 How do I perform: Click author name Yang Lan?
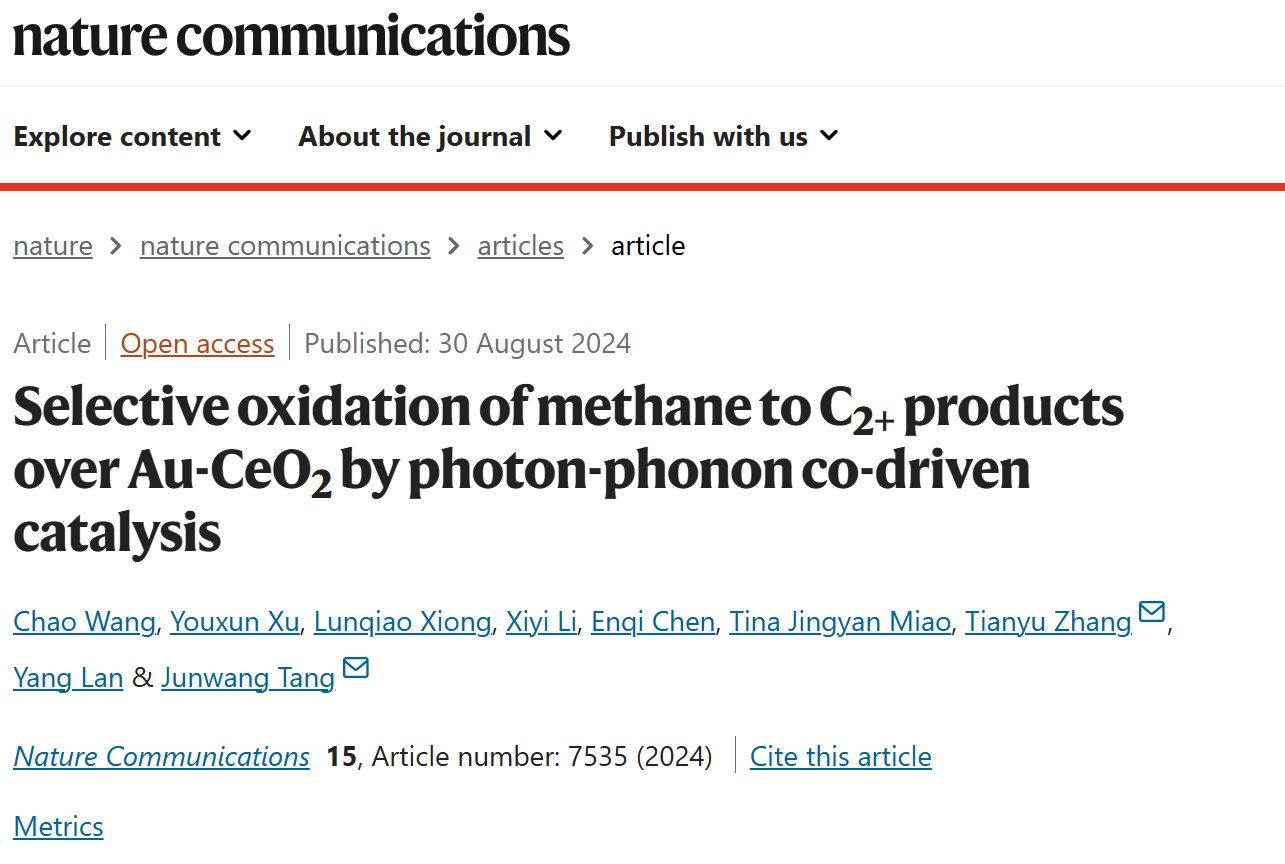click(x=68, y=678)
